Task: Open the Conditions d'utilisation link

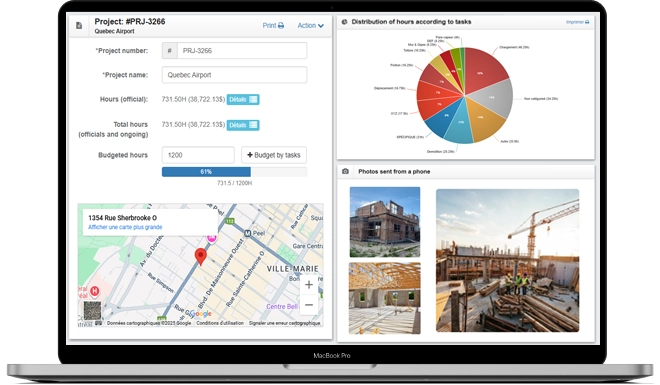Action: tap(220, 323)
